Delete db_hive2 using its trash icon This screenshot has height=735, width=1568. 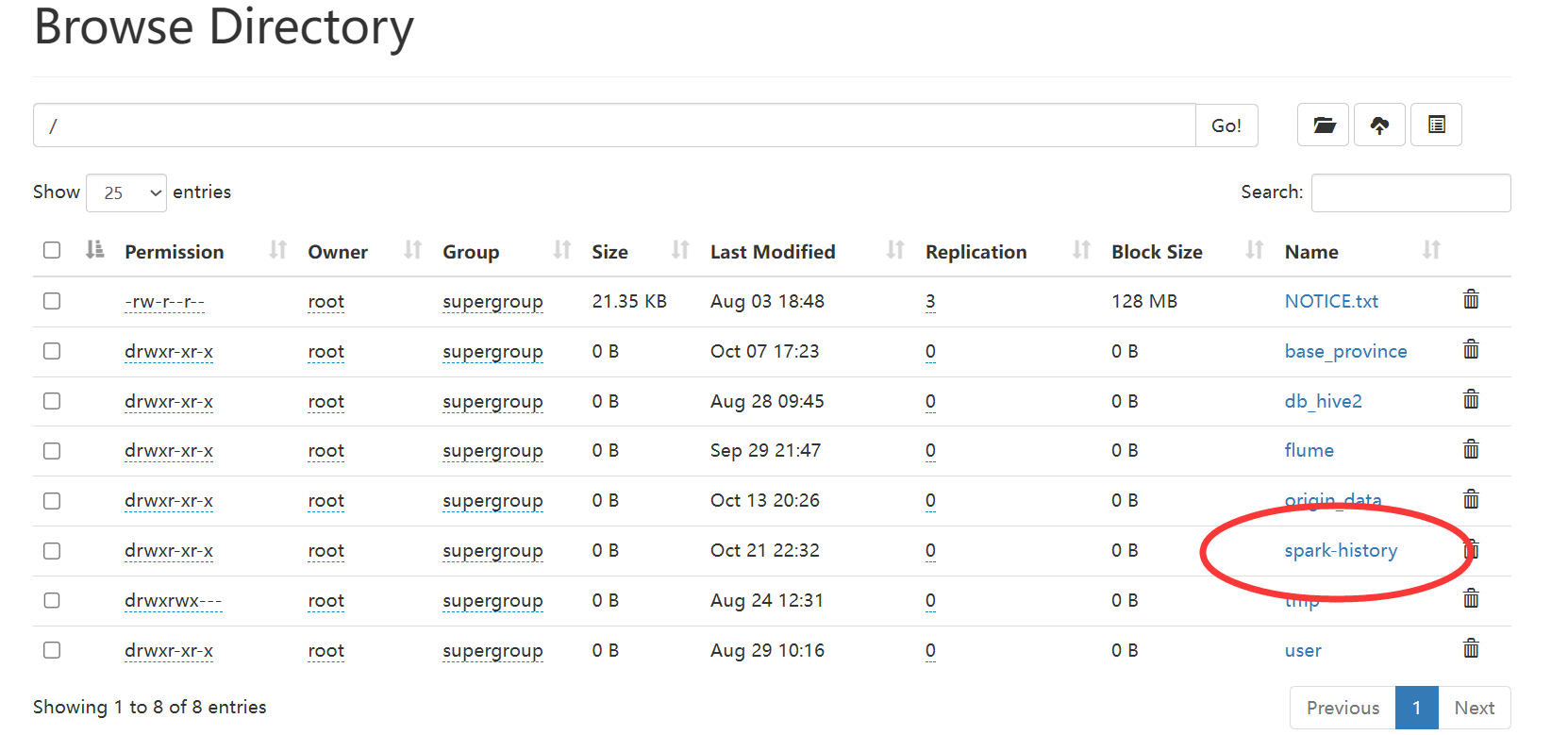coord(1471,399)
